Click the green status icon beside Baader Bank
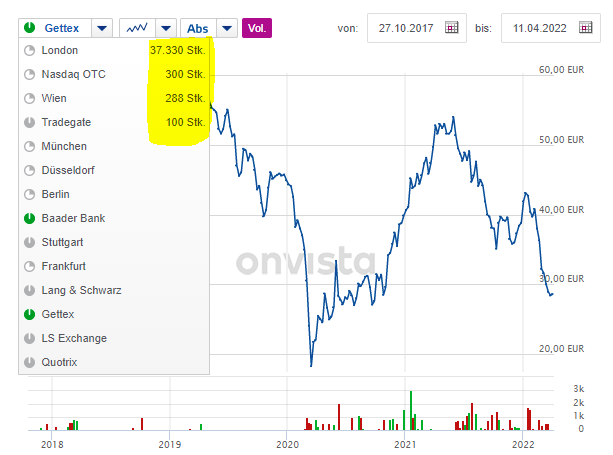The image size is (613, 455). (x=29, y=218)
